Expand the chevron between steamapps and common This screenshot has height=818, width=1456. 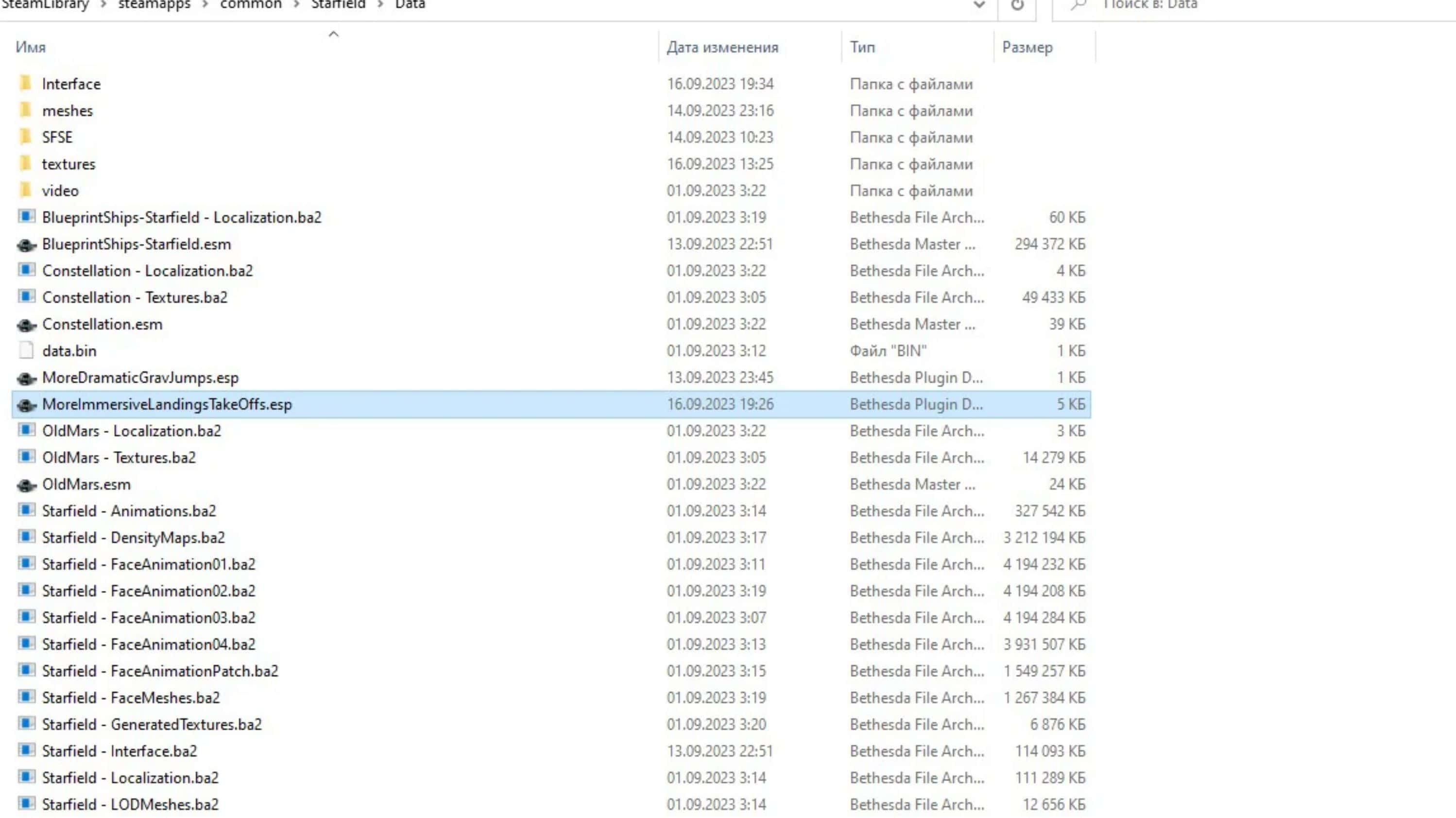(205, 5)
